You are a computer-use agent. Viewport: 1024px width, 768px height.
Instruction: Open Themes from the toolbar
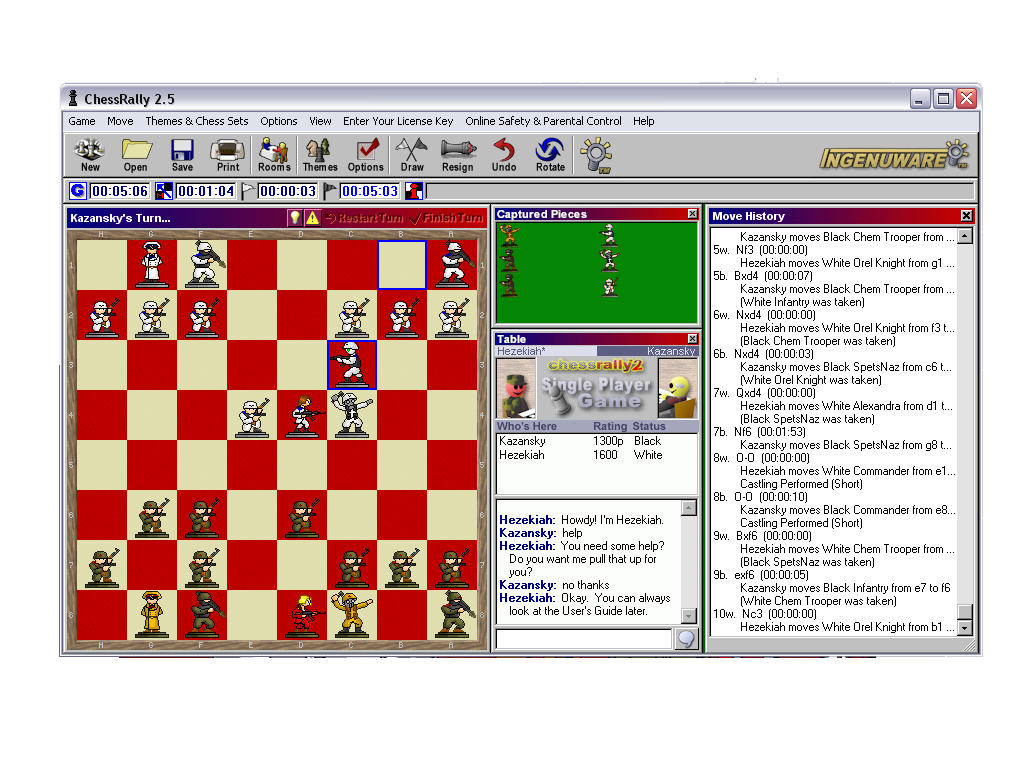[x=319, y=155]
